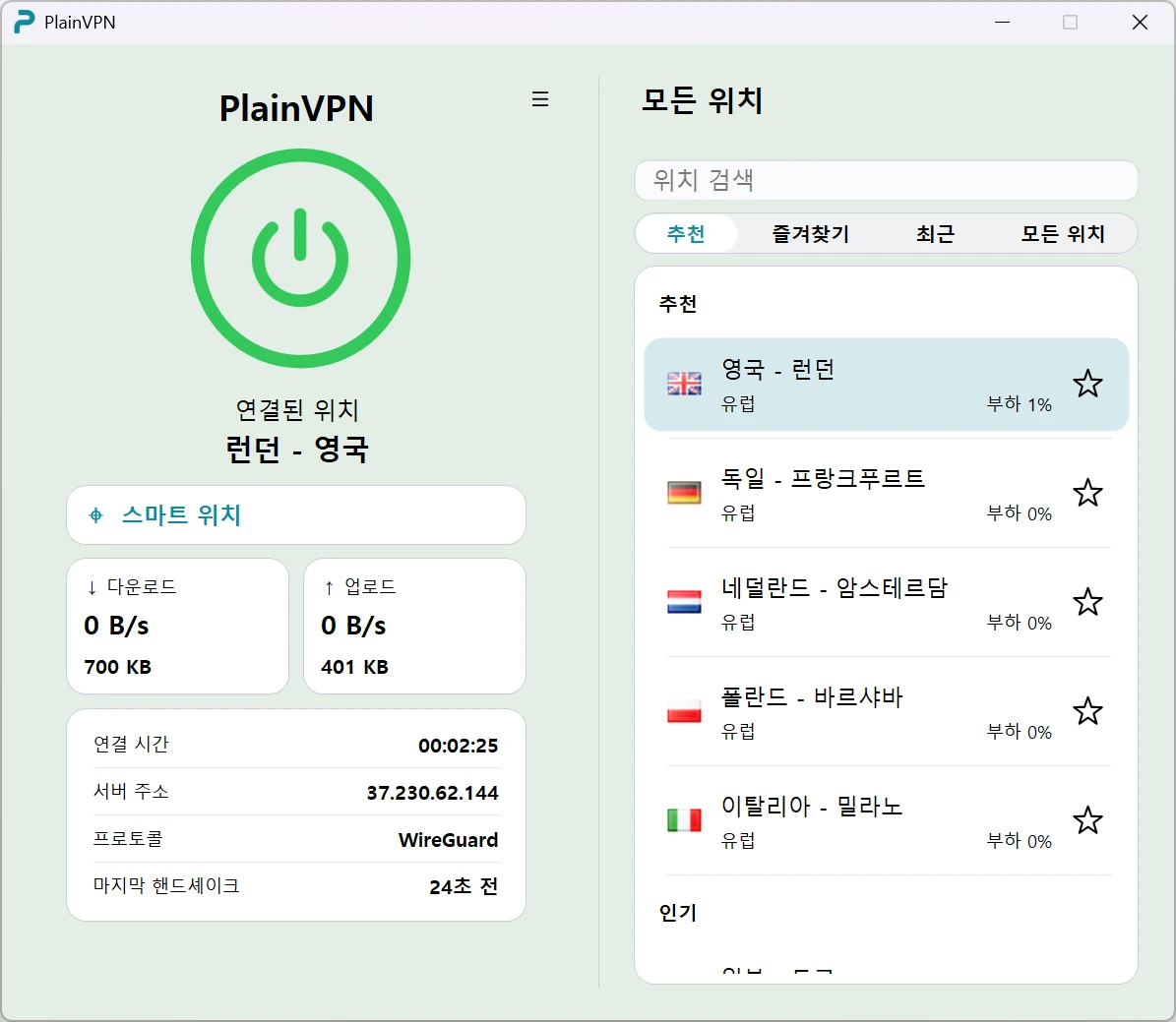Open the hamburger menu
Screen dimensions: 1176x1022
click(540, 99)
